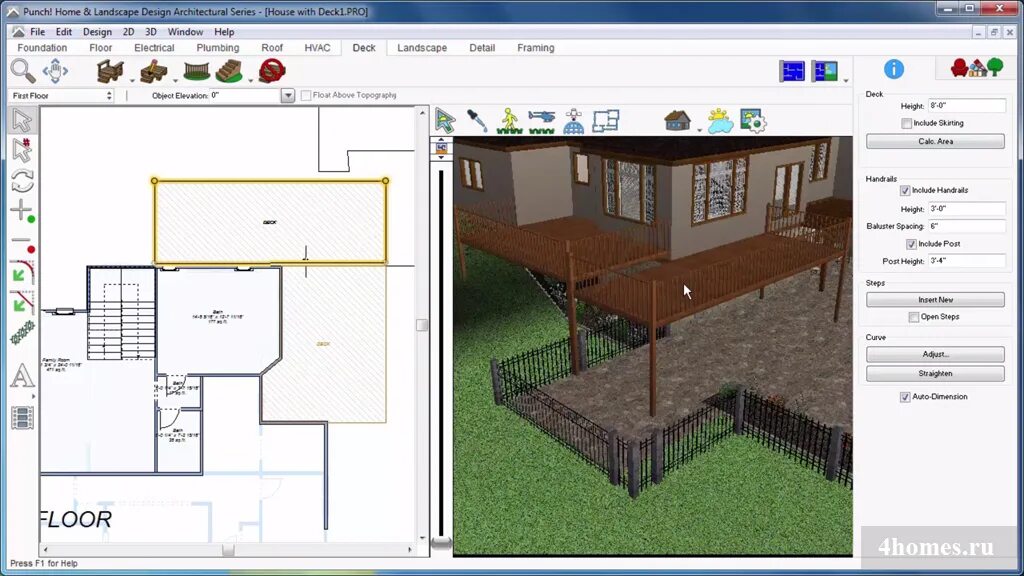Enable the Include Skirting checkbox
The height and width of the screenshot is (576, 1024).
point(906,123)
